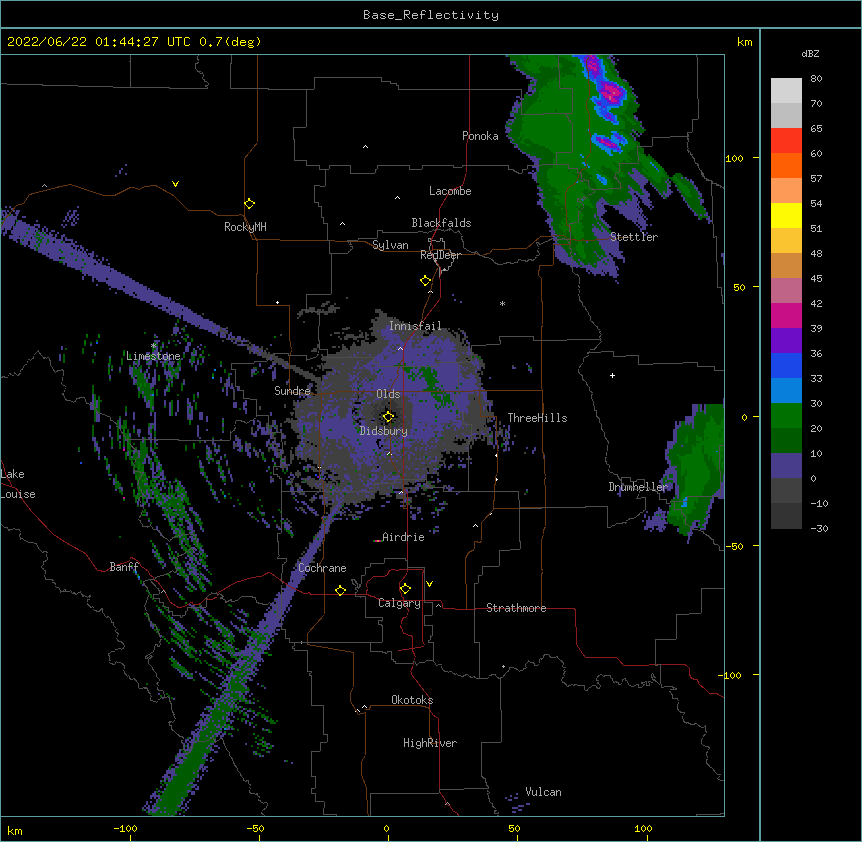
Task: Click the Innisfail town label
Action: pos(415,326)
